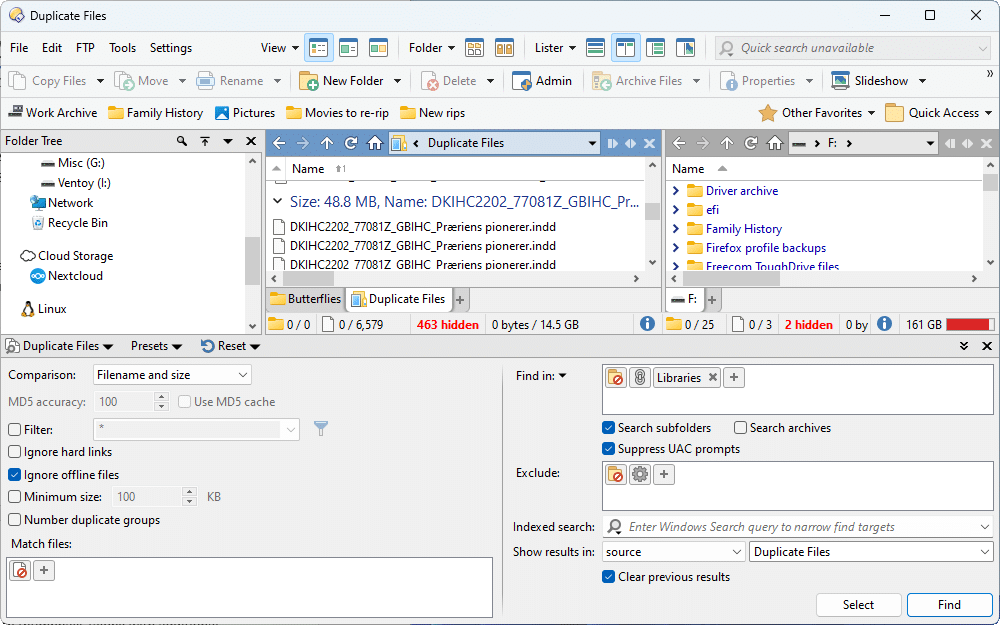Image resolution: width=1000 pixels, height=625 pixels.
Task: Increase MD5 accuracy using the up stepper arrow
Action: click(x=161, y=393)
